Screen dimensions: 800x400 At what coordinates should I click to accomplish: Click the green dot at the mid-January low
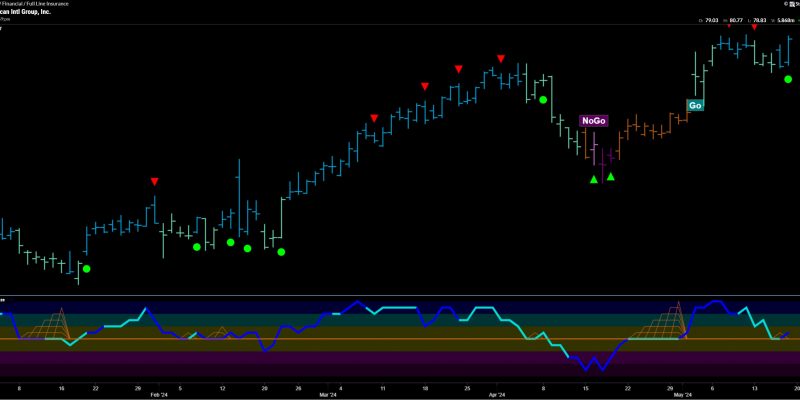(86, 268)
